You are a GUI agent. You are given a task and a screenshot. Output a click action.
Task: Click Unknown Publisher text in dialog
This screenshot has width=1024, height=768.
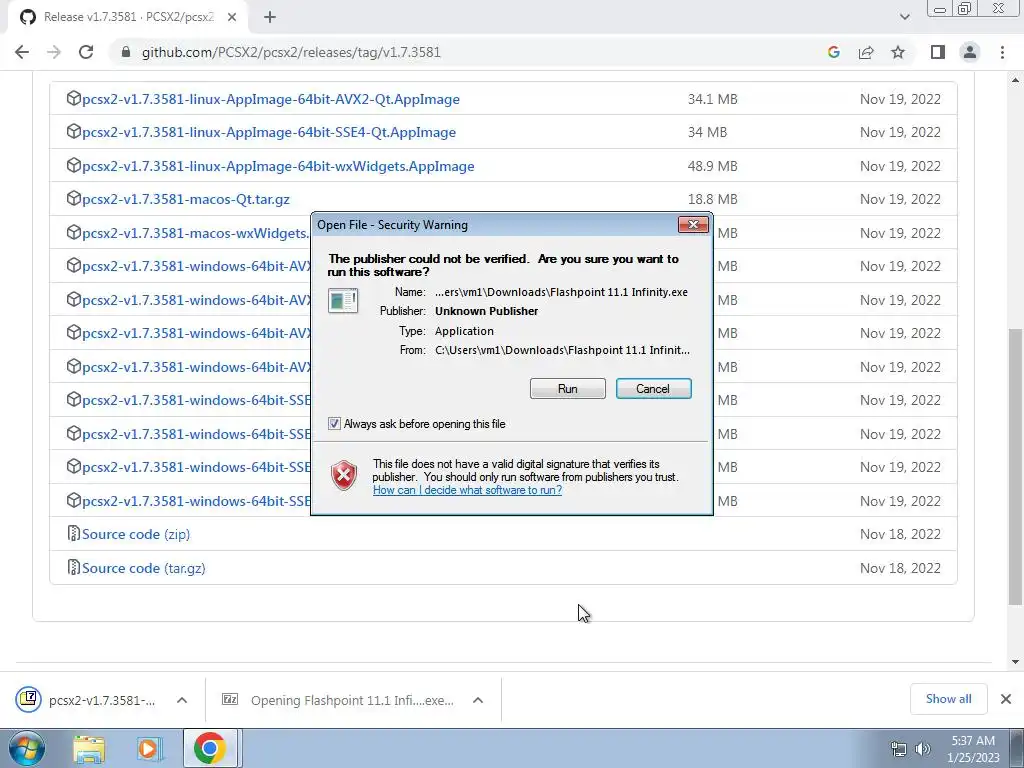tap(487, 311)
